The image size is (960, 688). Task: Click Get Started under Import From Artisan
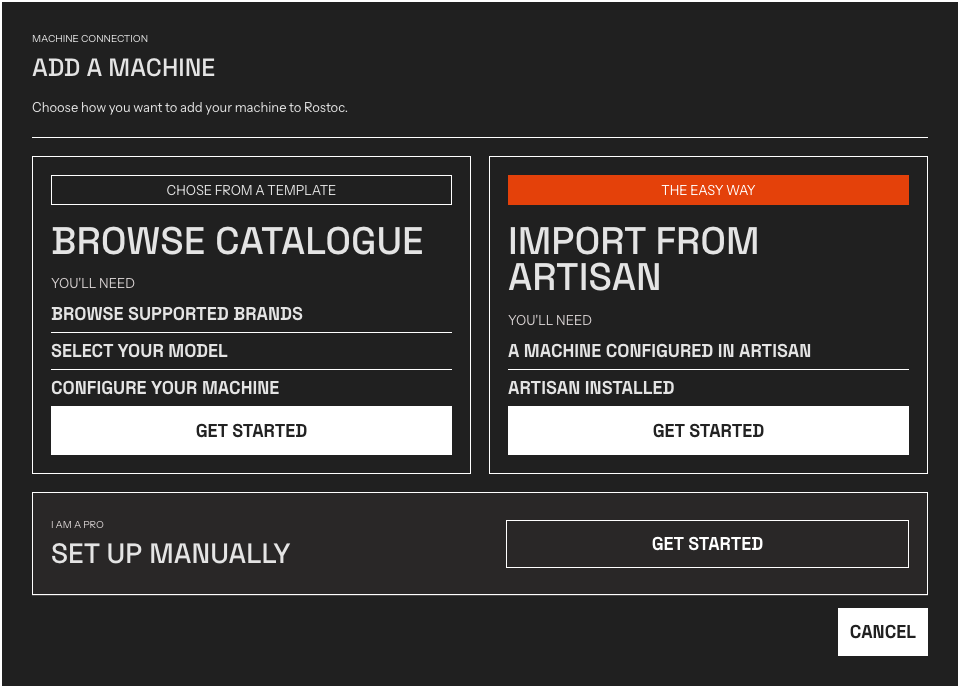[x=708, y=430]
